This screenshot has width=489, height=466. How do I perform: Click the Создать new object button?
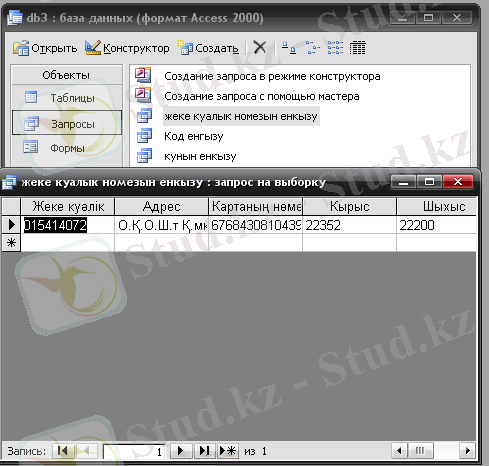[x=208, y=48]
